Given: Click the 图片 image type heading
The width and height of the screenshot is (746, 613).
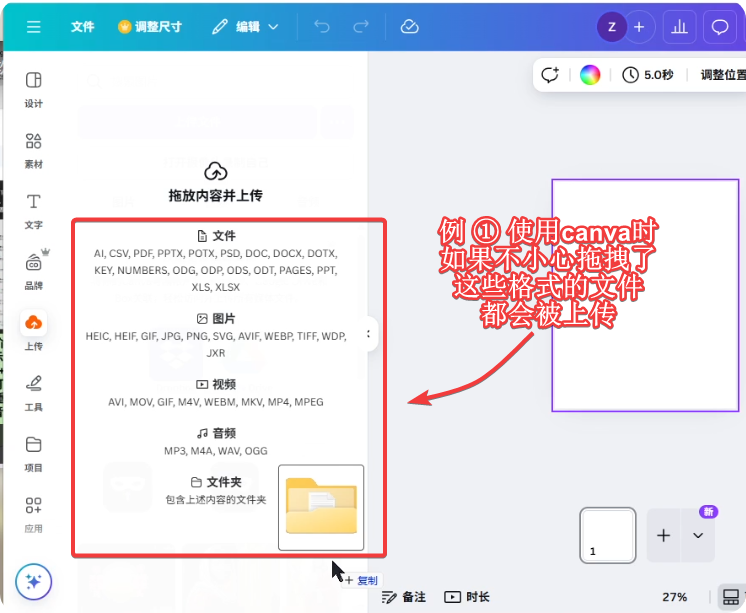Looking at the screenshot, I should pyautogui.click(x=216, y=318).
